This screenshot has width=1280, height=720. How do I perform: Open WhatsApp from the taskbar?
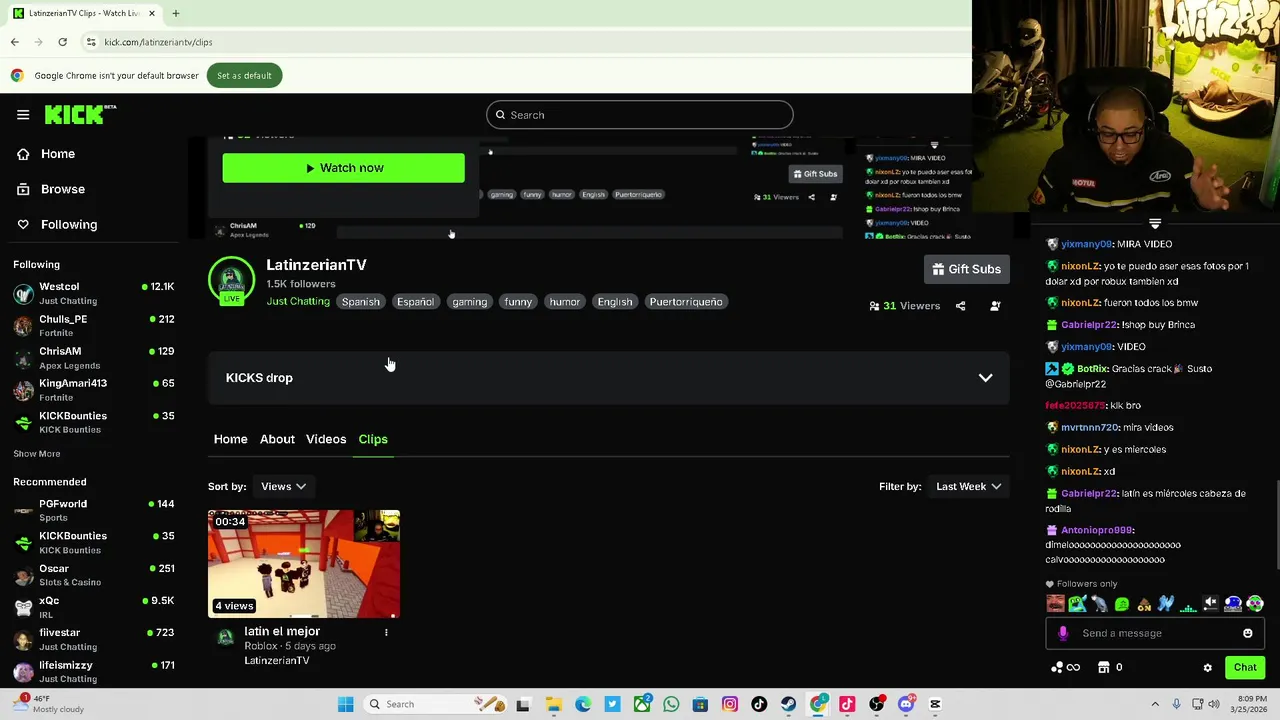pos(671,704)
